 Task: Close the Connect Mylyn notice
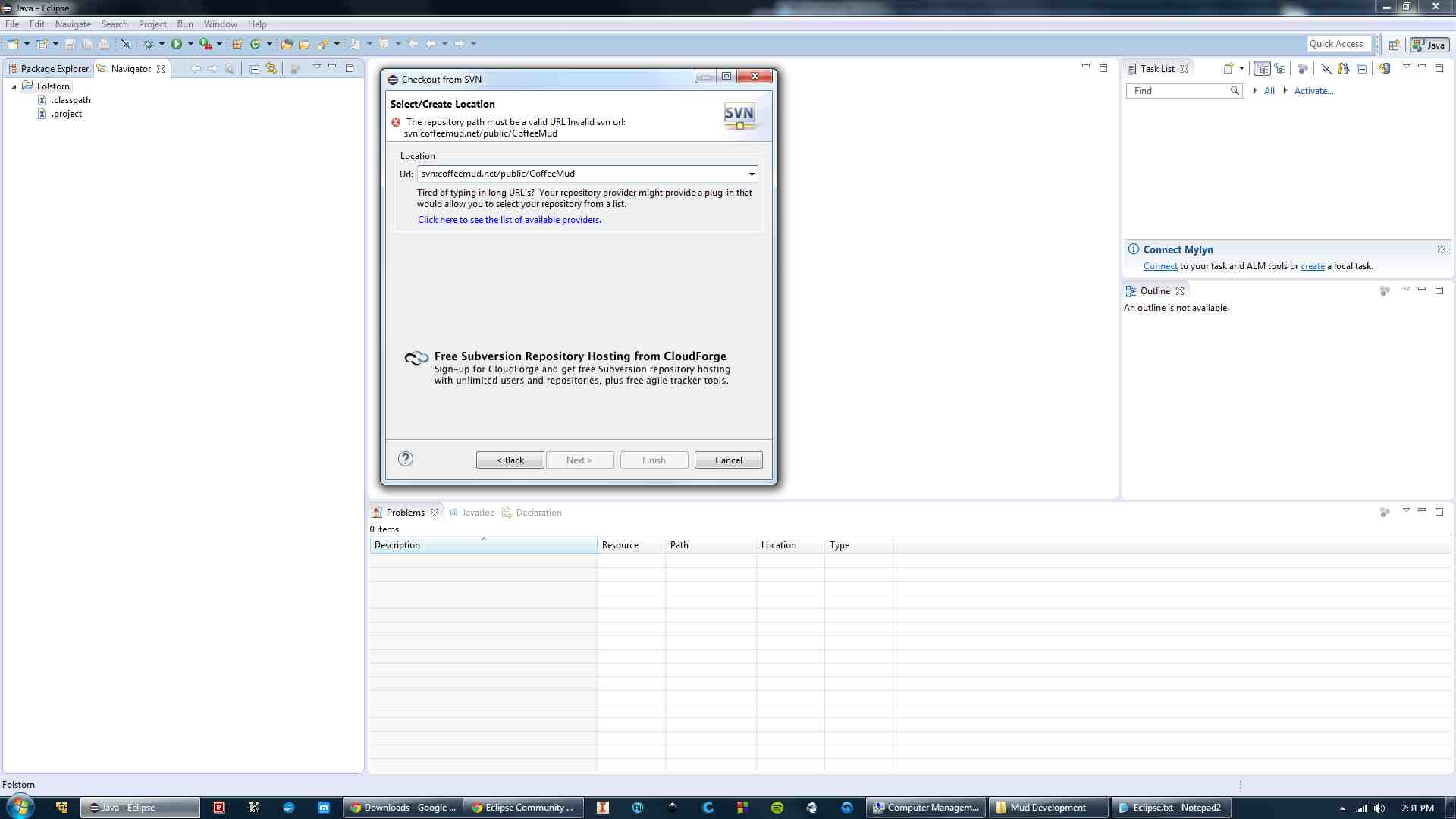click(x=1441, y=249)
